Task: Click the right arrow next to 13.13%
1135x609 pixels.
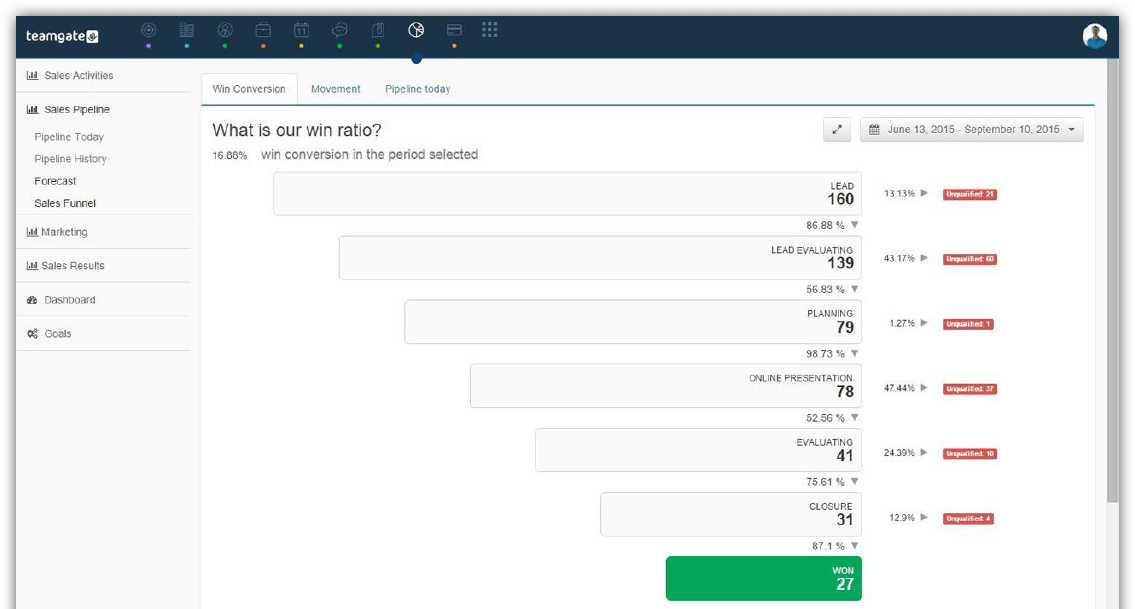Action: point(924,193)
